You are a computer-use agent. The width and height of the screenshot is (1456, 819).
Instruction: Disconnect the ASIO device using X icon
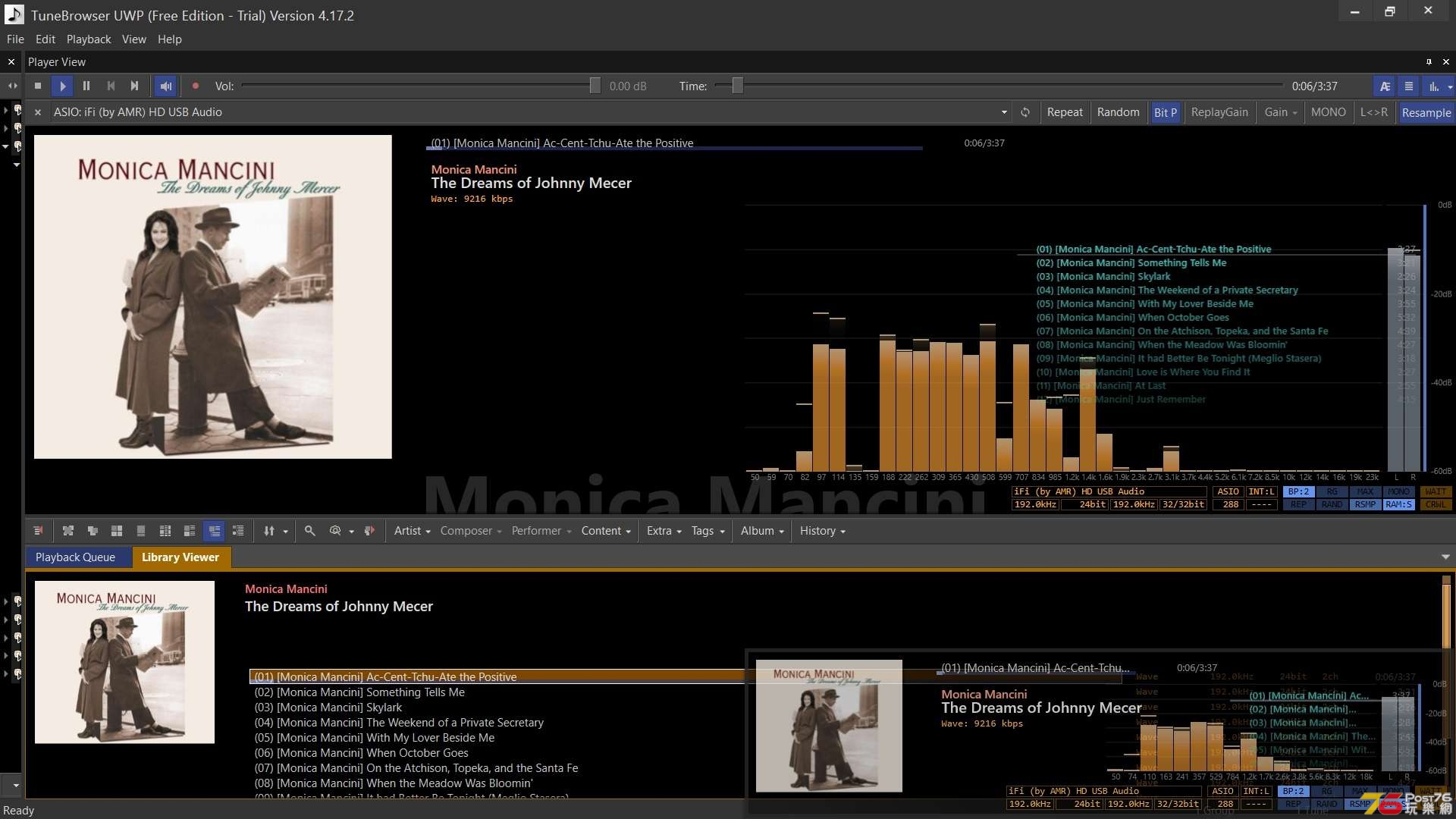pyautogui.click(x=38, y=112)
